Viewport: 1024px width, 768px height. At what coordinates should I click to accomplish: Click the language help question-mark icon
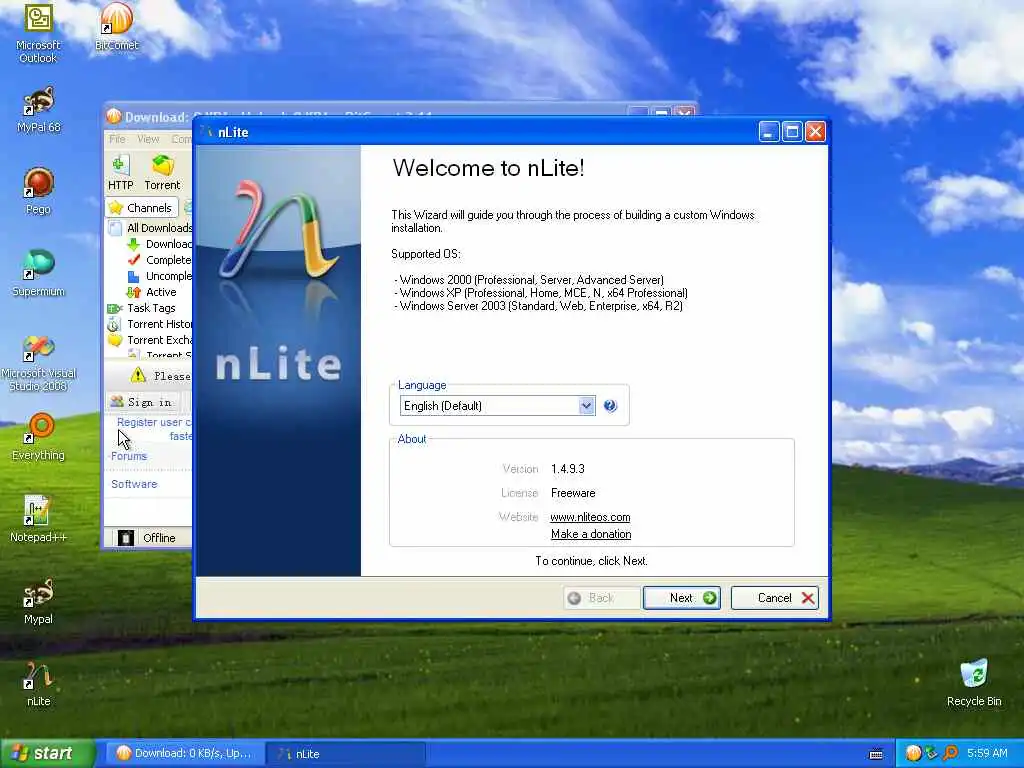click(x=610, y=406)
